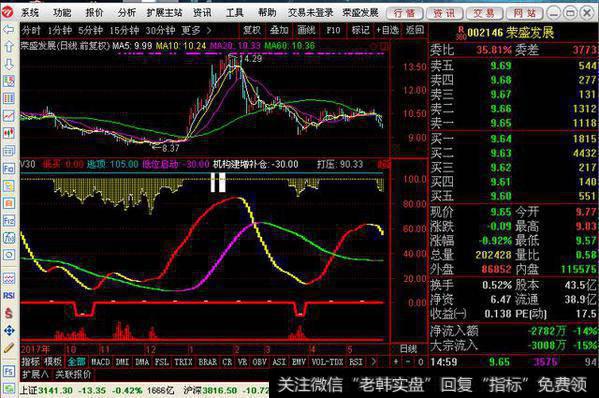Image resolution: width=599 pixels, height=398 pixels.
Task: Click the back arrow icon in left sidebar
Action: click(x=8, y=30)
